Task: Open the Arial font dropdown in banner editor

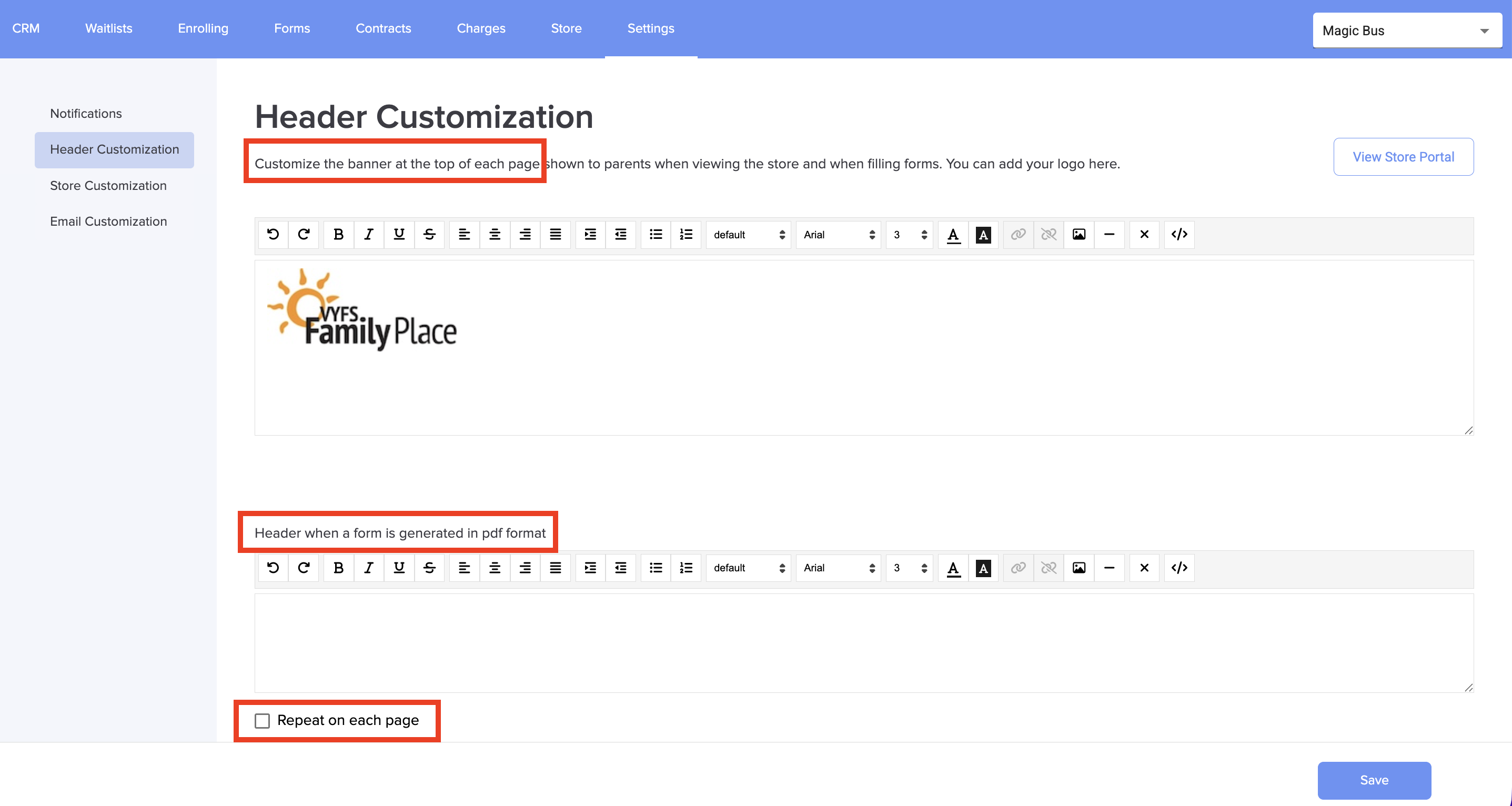Action: click(x=838, y=234)
